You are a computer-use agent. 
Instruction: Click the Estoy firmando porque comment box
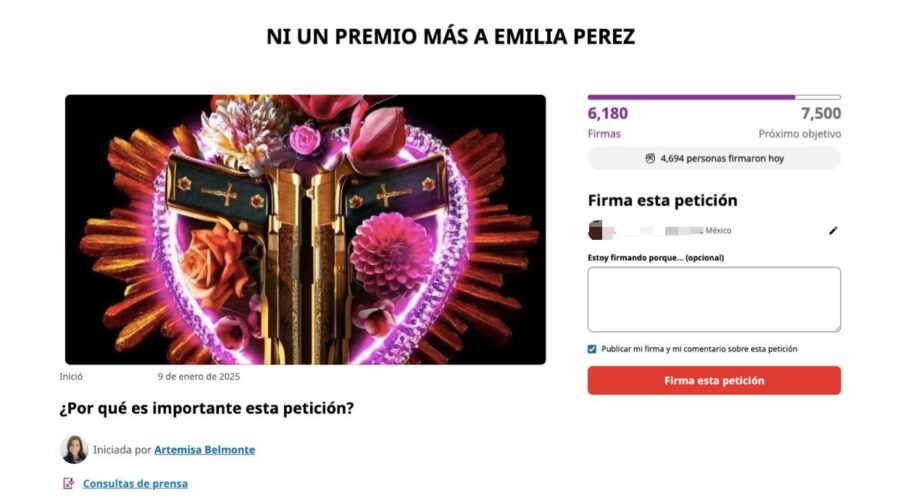(714, 300)
